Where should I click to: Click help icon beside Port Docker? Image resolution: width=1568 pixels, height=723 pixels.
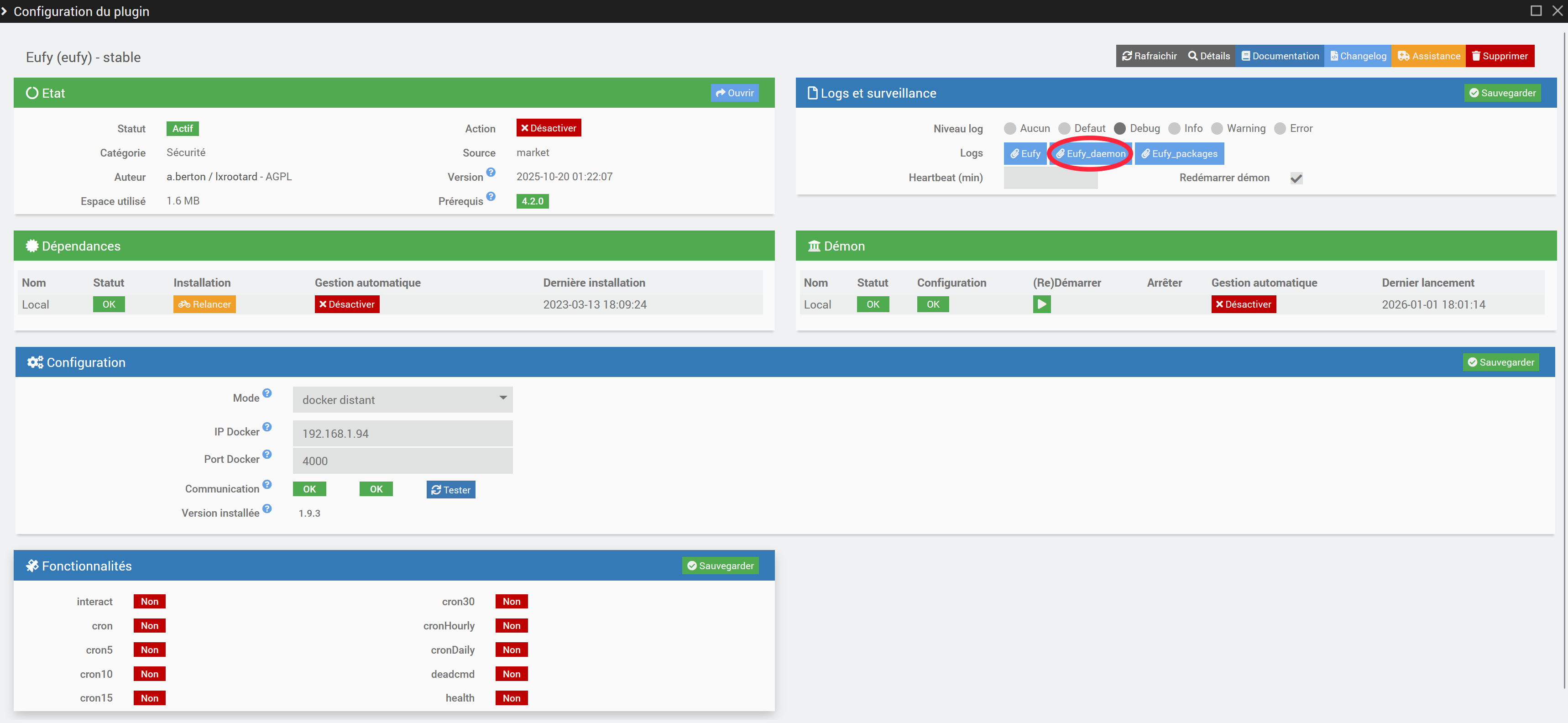(x=267, y=455)
